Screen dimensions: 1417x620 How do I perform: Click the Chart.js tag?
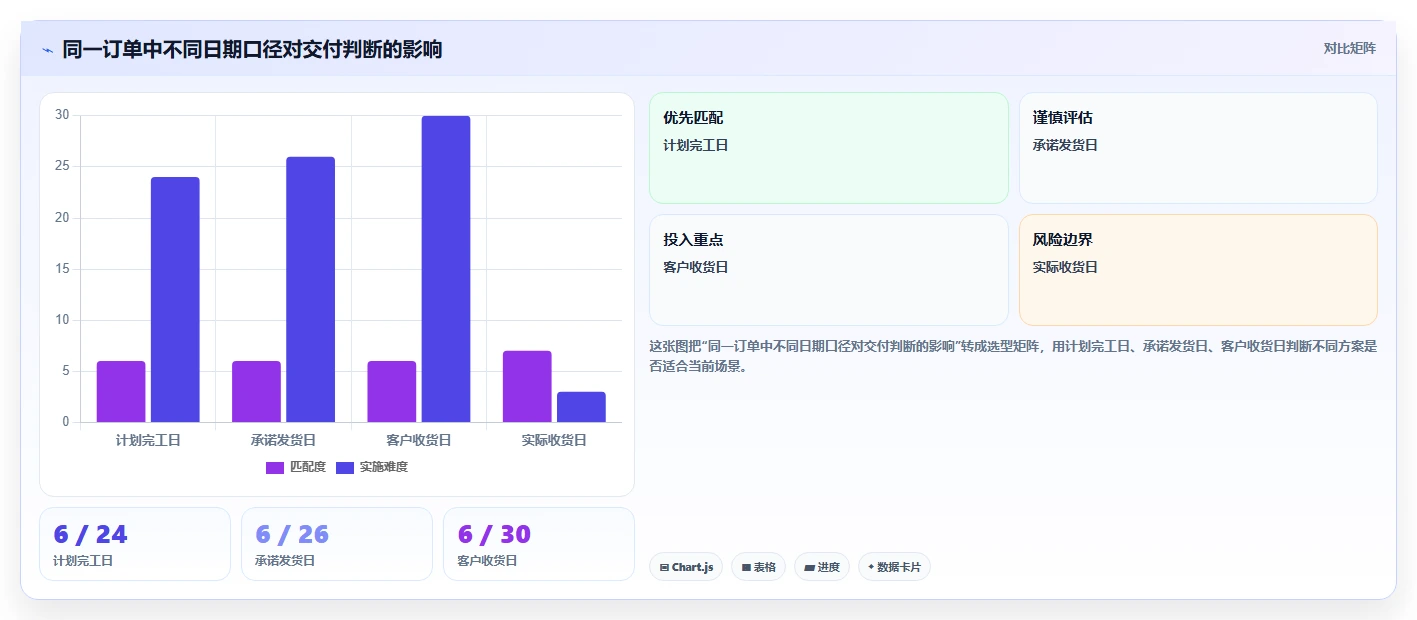tap(686, 567)
